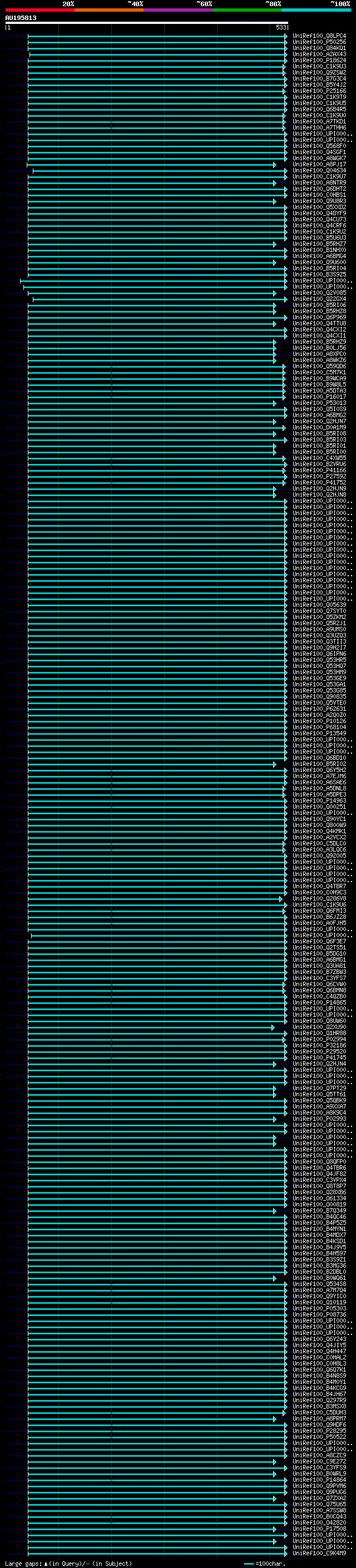This screenshot has height=1568, width=356.
Task: Select the UniRef100_P14864 label
Action: [319, 1480]
